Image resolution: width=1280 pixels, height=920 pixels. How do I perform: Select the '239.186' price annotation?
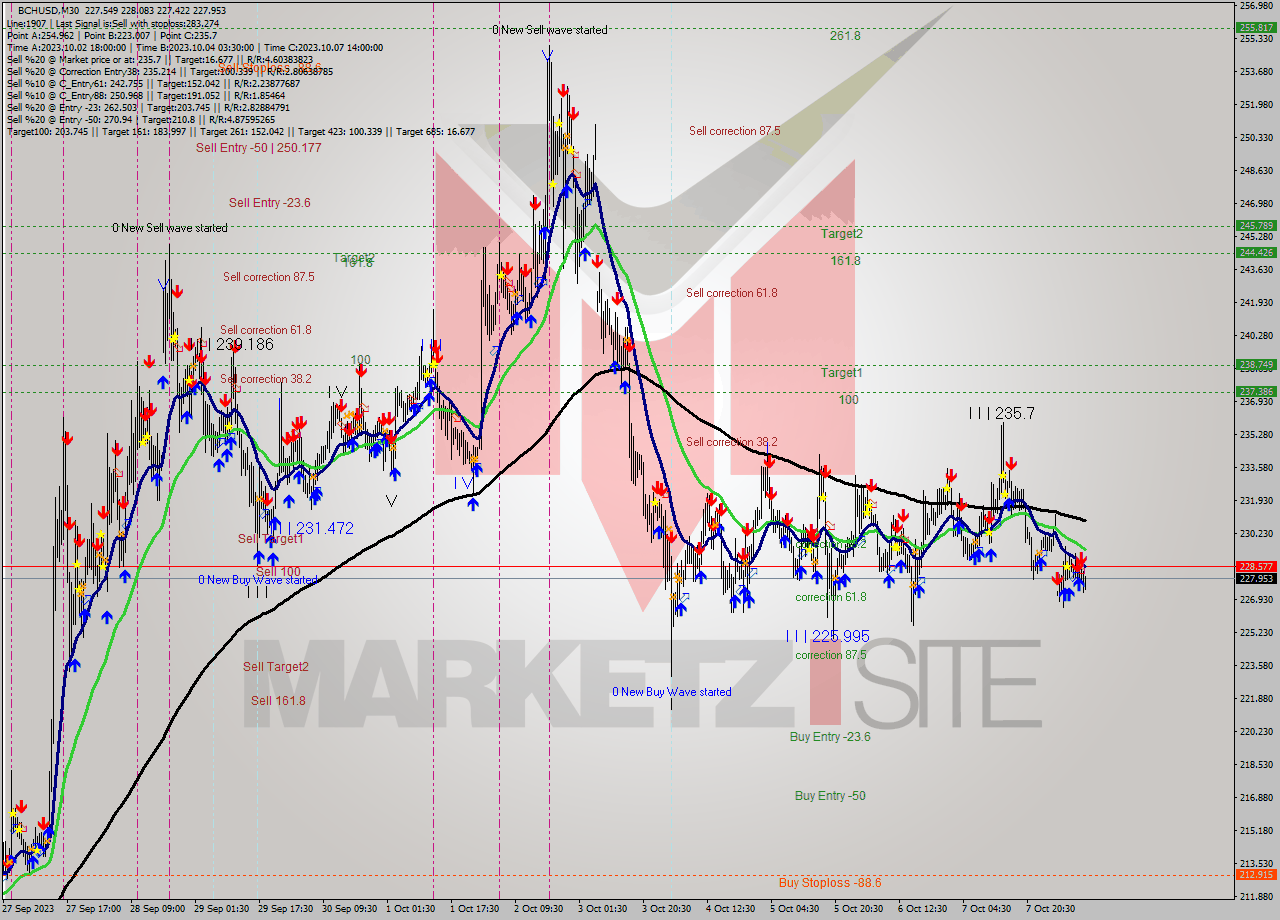pyautogui.click(x=244, y=344)
